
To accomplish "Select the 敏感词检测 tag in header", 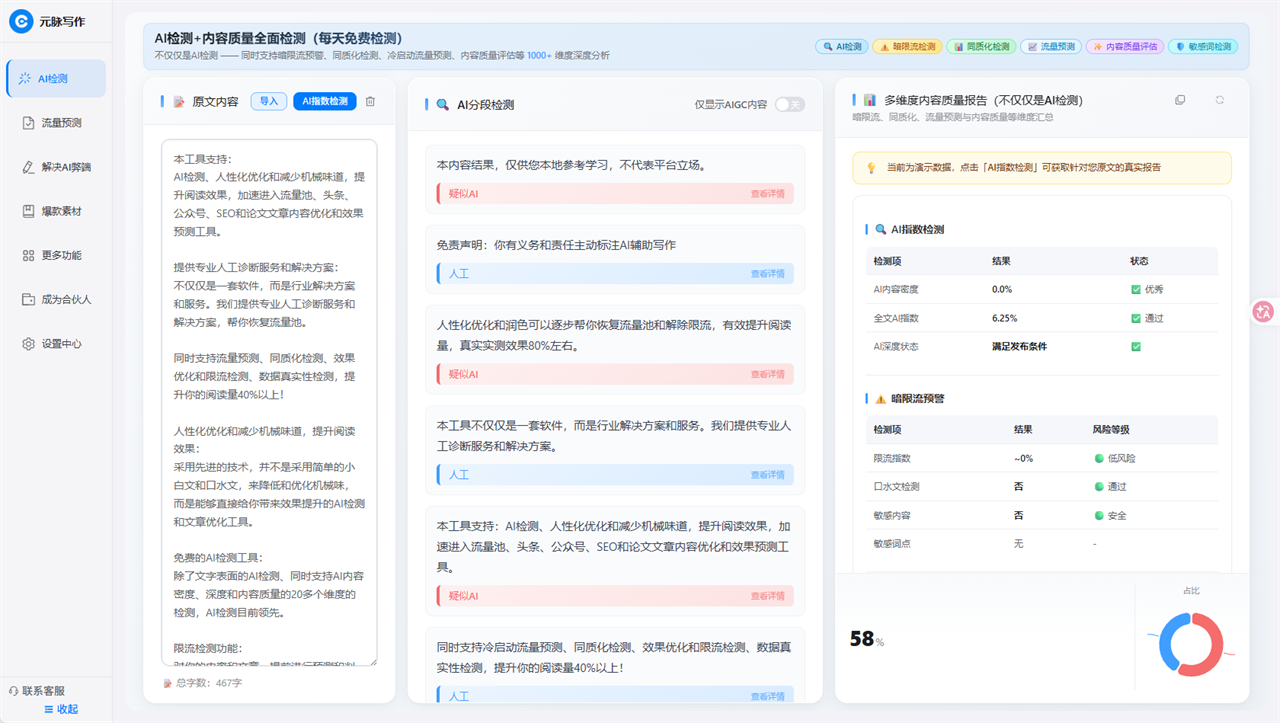I will [x=1203, y=46].
